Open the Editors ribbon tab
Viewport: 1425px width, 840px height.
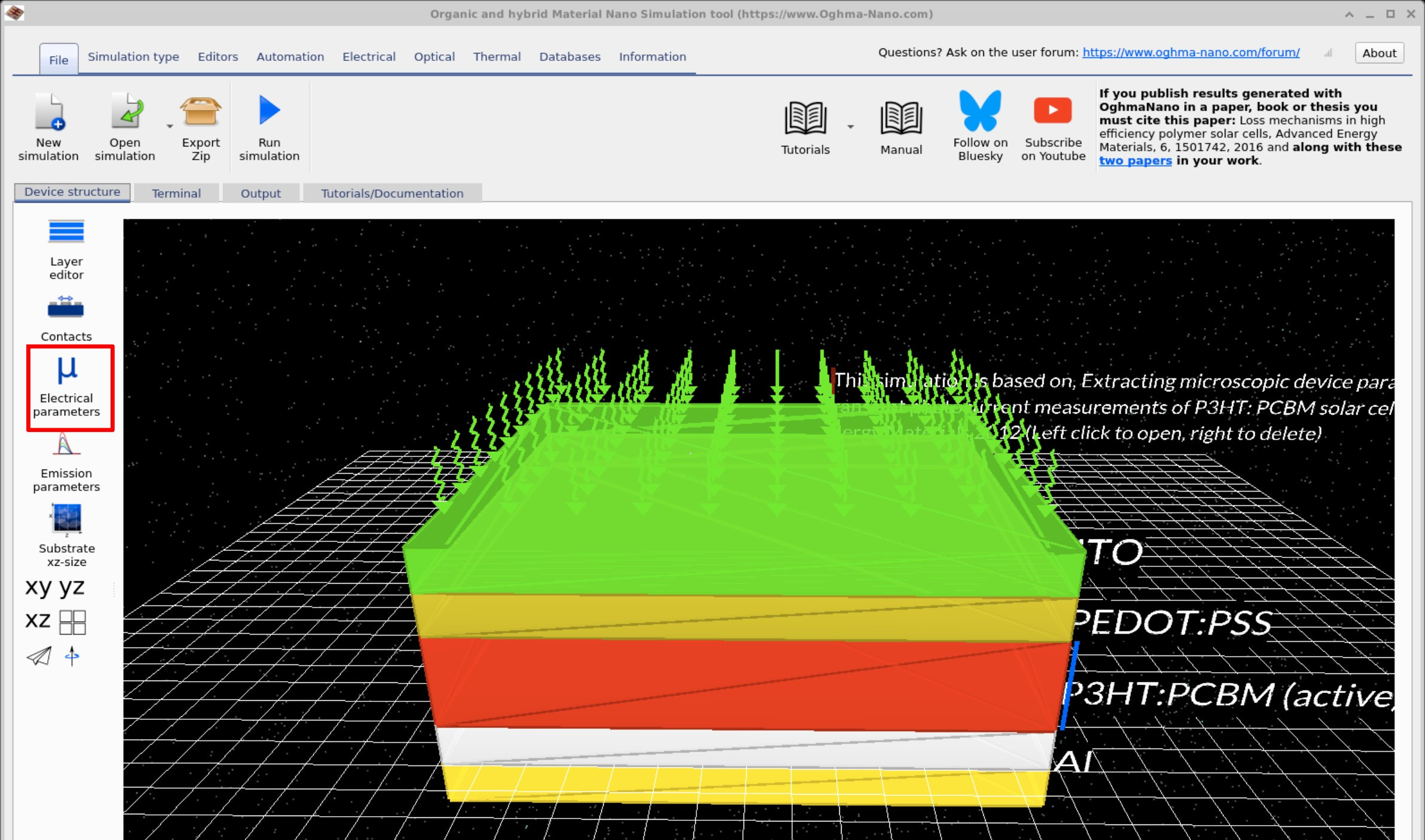218,56
